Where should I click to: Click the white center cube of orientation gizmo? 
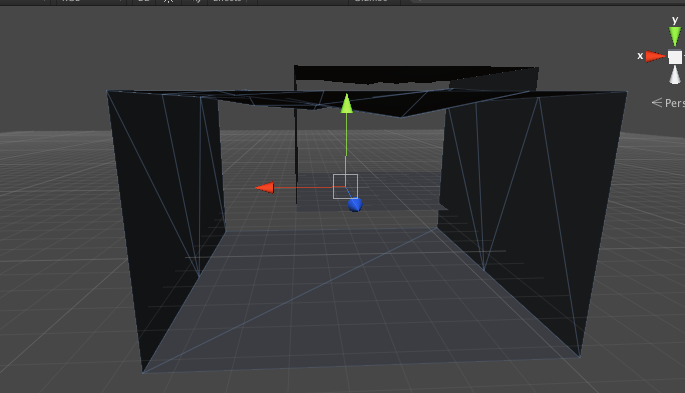pos(675,57)
